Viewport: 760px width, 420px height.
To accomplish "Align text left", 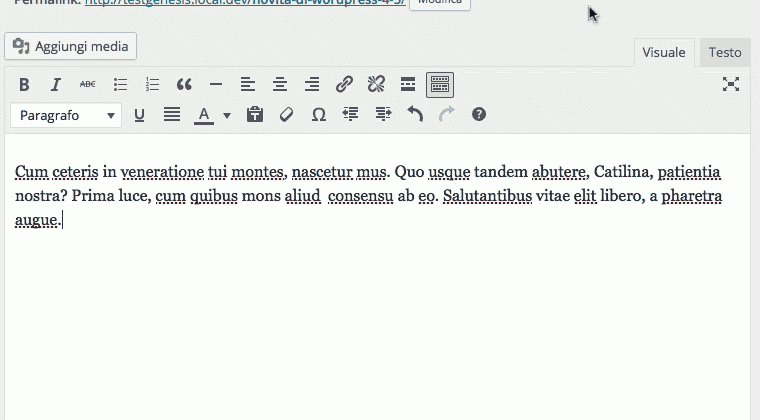I will [248, 84].
